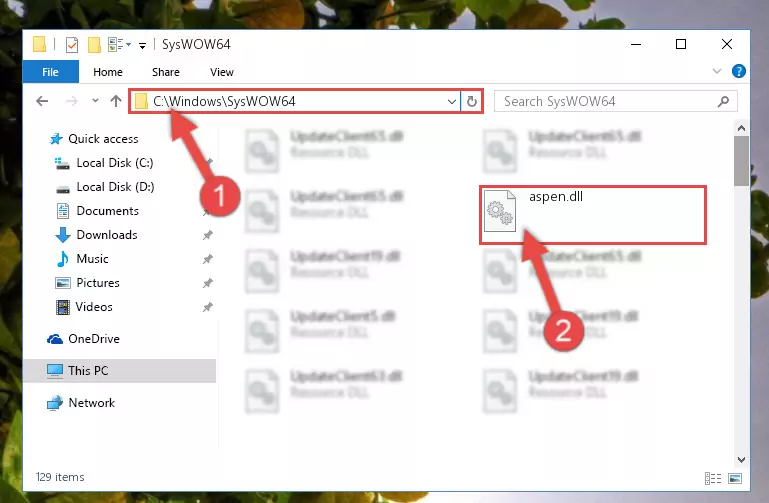This screenshot has height=503, width=769.
Task: Maximize the SysWOW64 window
Action: [x=681, y=45]
